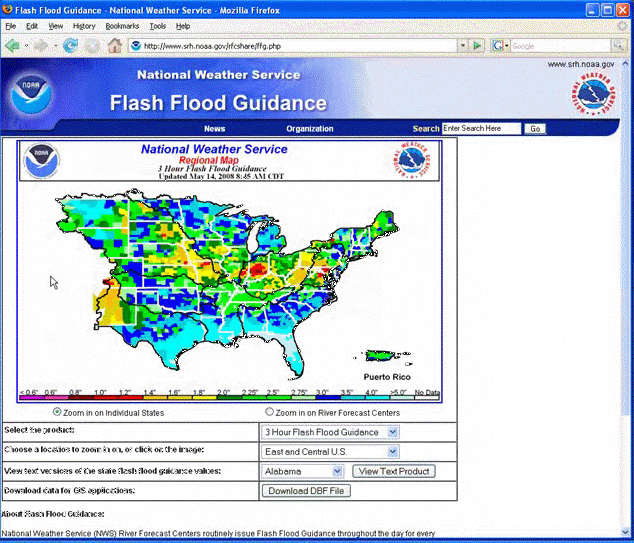The image size is (634, 543).
Task: Open the www.srh.noaa.gov link at top right
Action: coord(581,64)
